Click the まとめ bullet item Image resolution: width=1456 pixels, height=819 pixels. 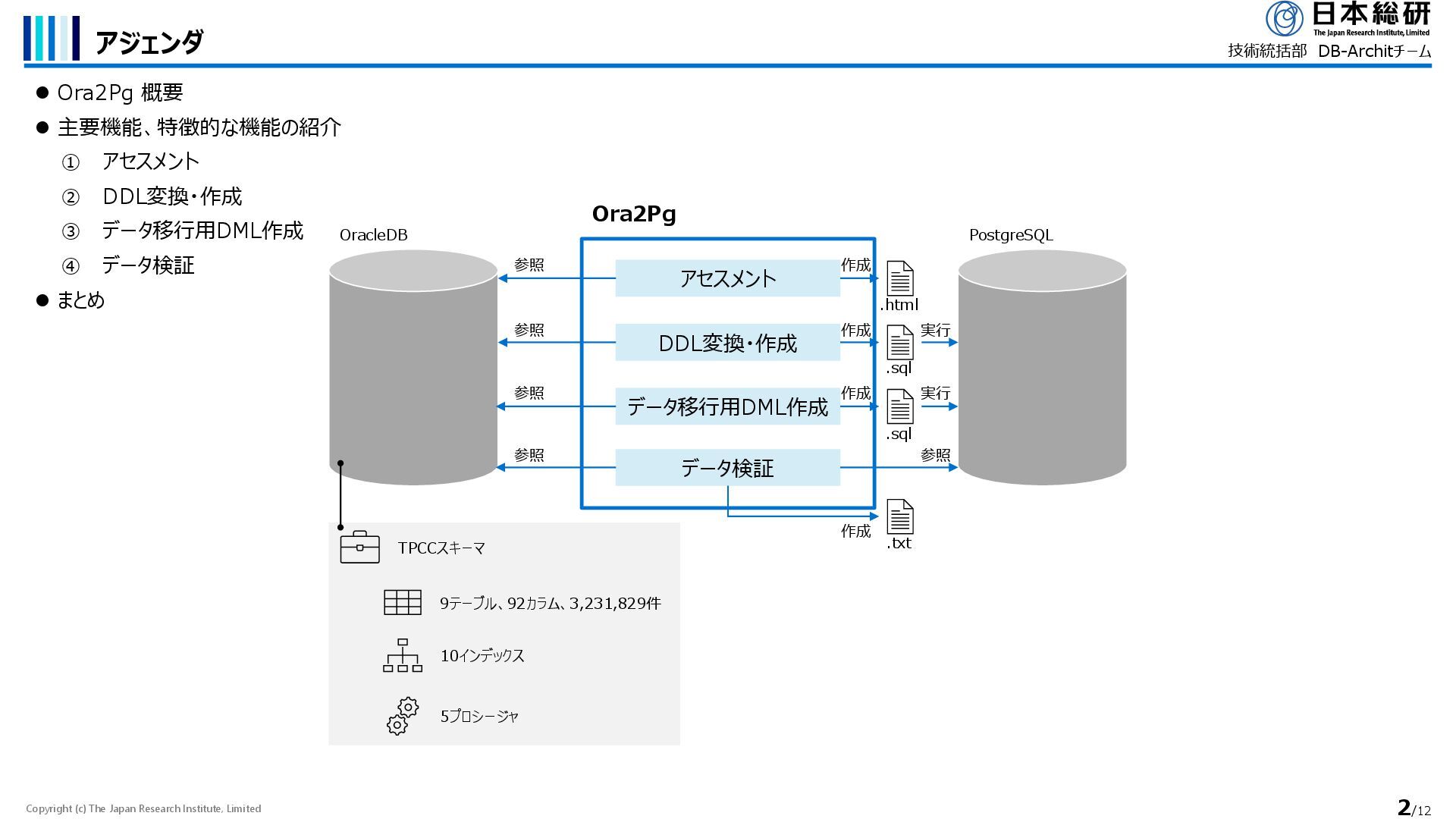coord(80,300)
